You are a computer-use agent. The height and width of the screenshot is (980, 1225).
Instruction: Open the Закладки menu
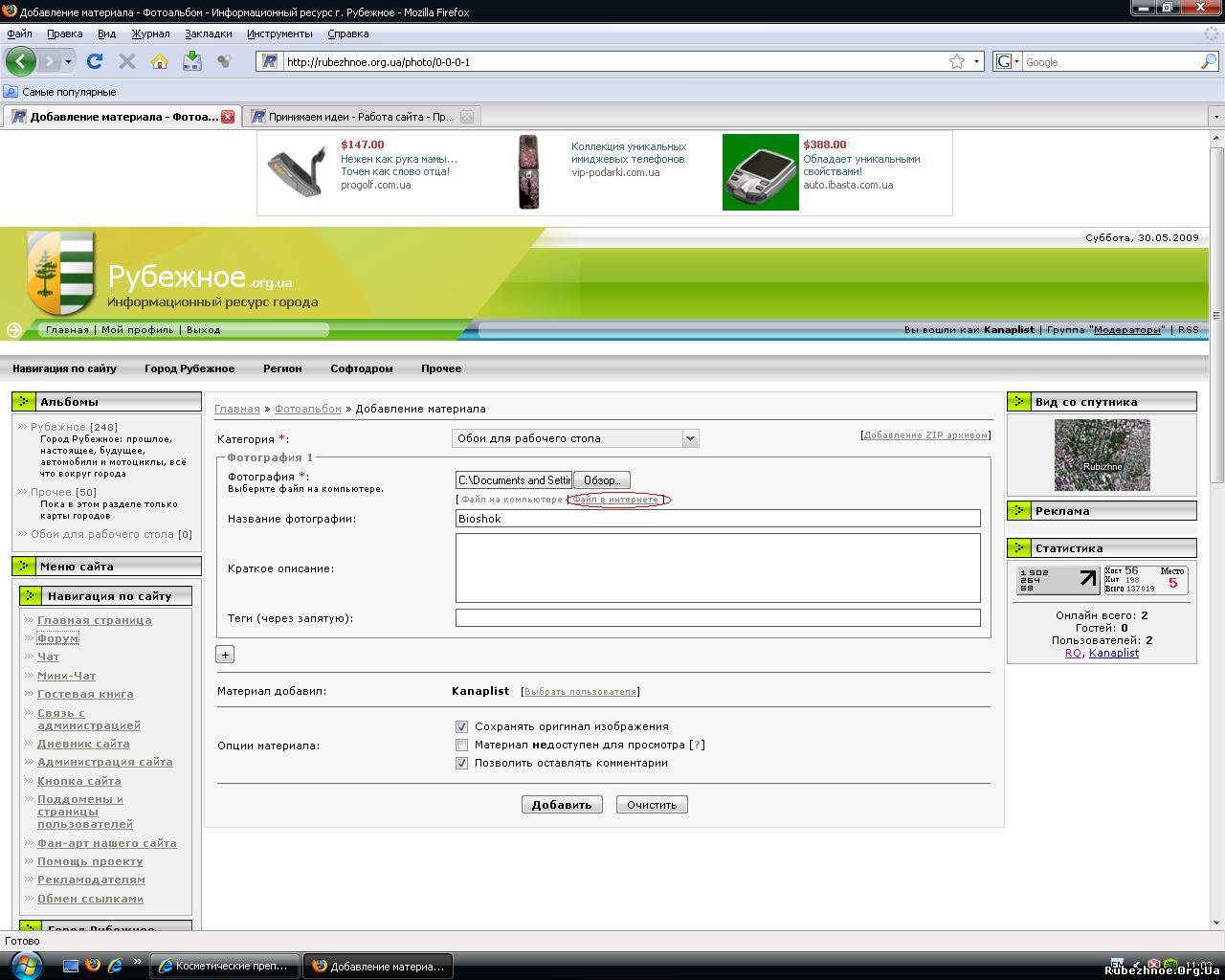tap(209, 33)
